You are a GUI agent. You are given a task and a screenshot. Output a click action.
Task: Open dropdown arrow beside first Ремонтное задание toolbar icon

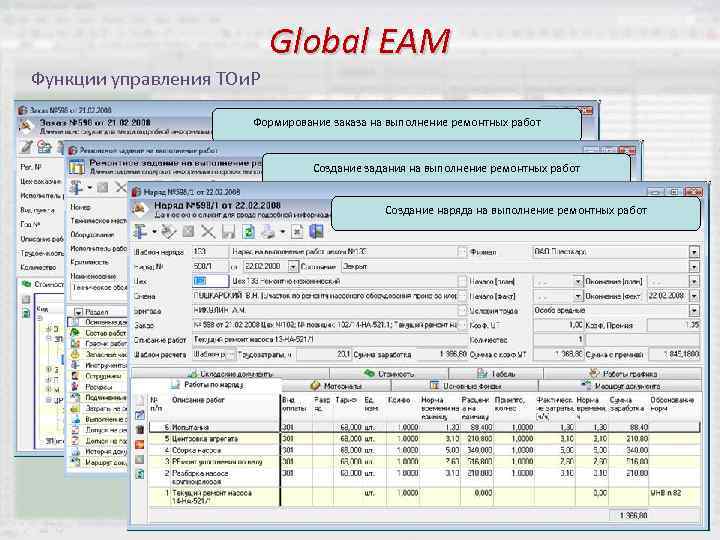pyautogui.click(x=90, y=188)
